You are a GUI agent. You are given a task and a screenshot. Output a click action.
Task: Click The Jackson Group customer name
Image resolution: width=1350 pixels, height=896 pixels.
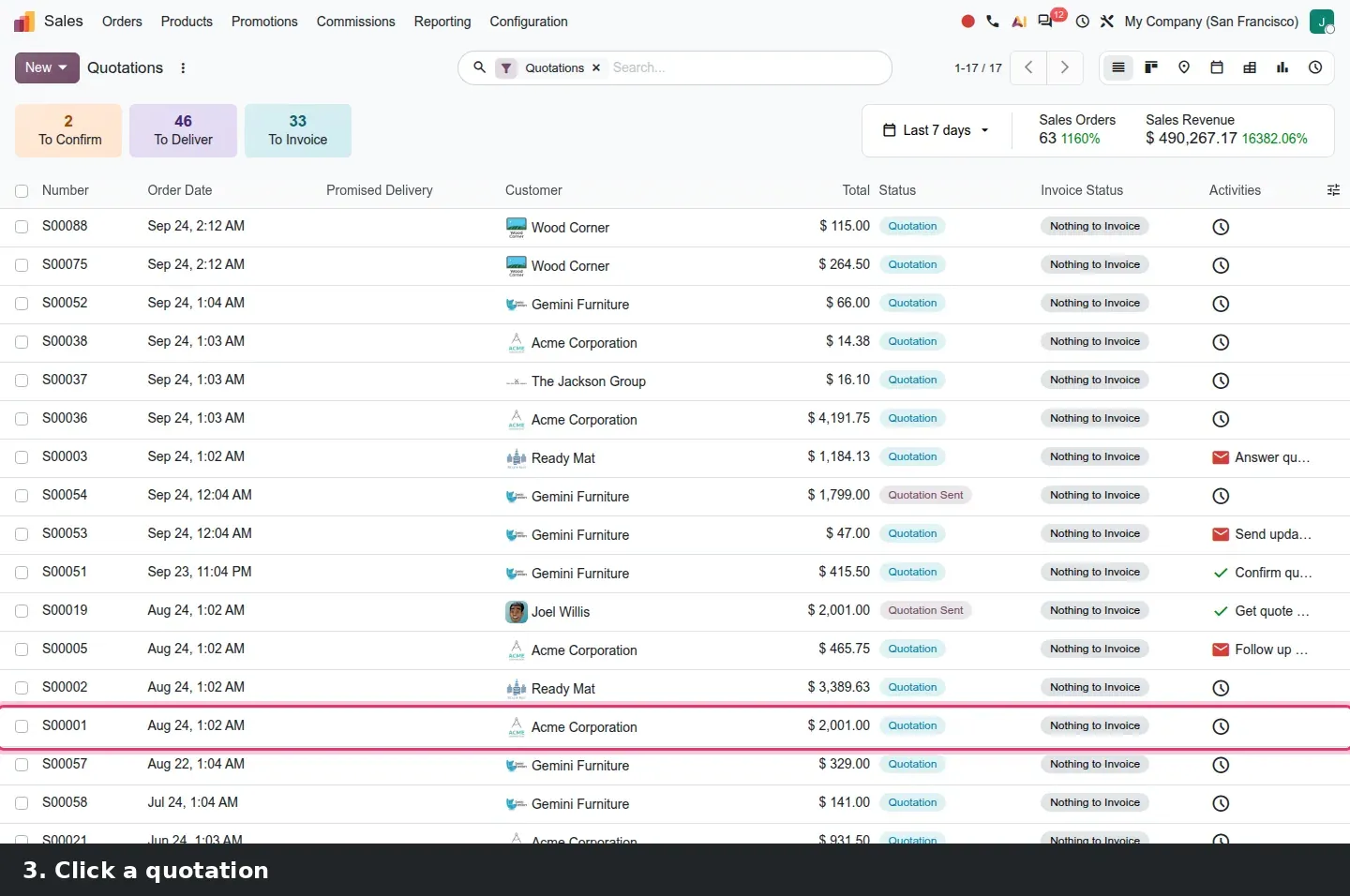pos(588,381)
